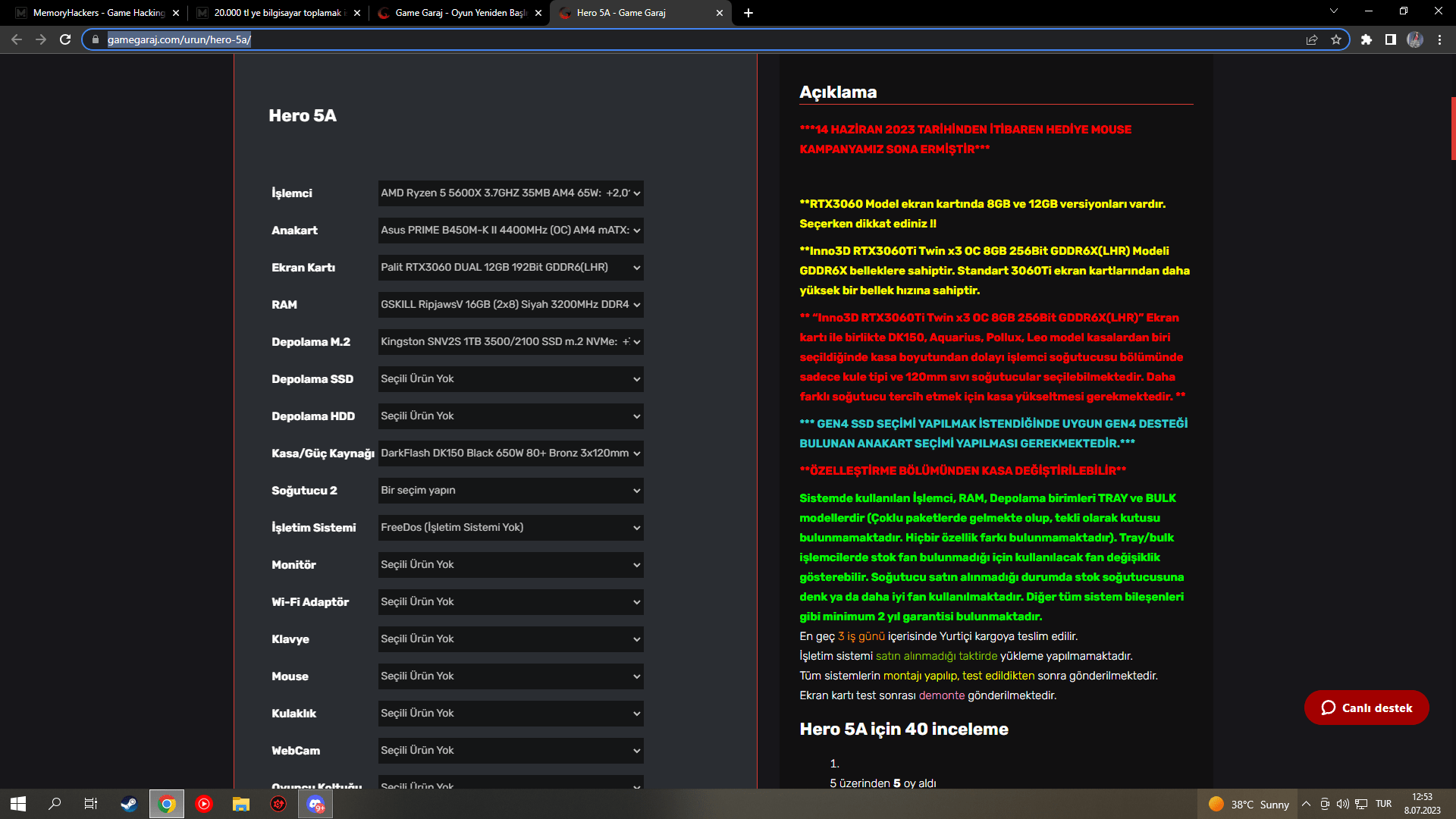This screenshot has height=819, width=1456.
Task: Open the clock showing 12:53
Action: (x=1423, y=804)
